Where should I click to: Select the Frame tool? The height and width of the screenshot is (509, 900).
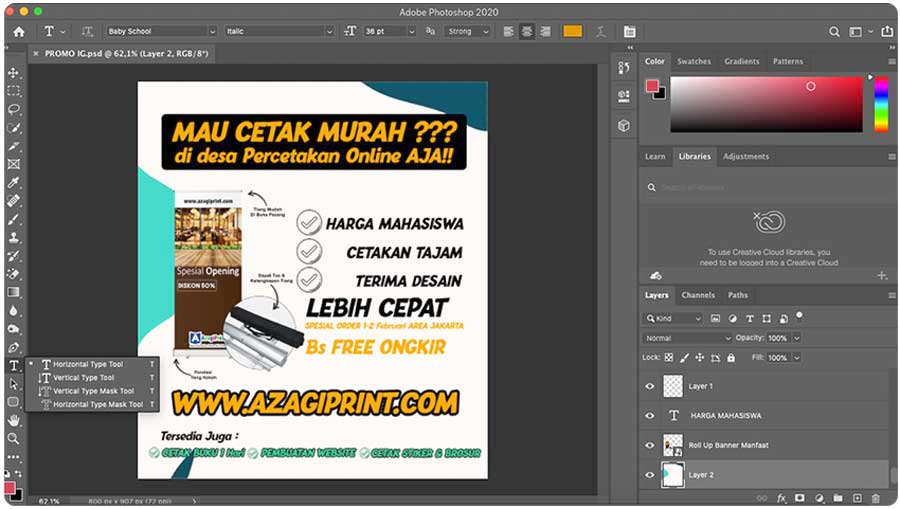point(14,164)
